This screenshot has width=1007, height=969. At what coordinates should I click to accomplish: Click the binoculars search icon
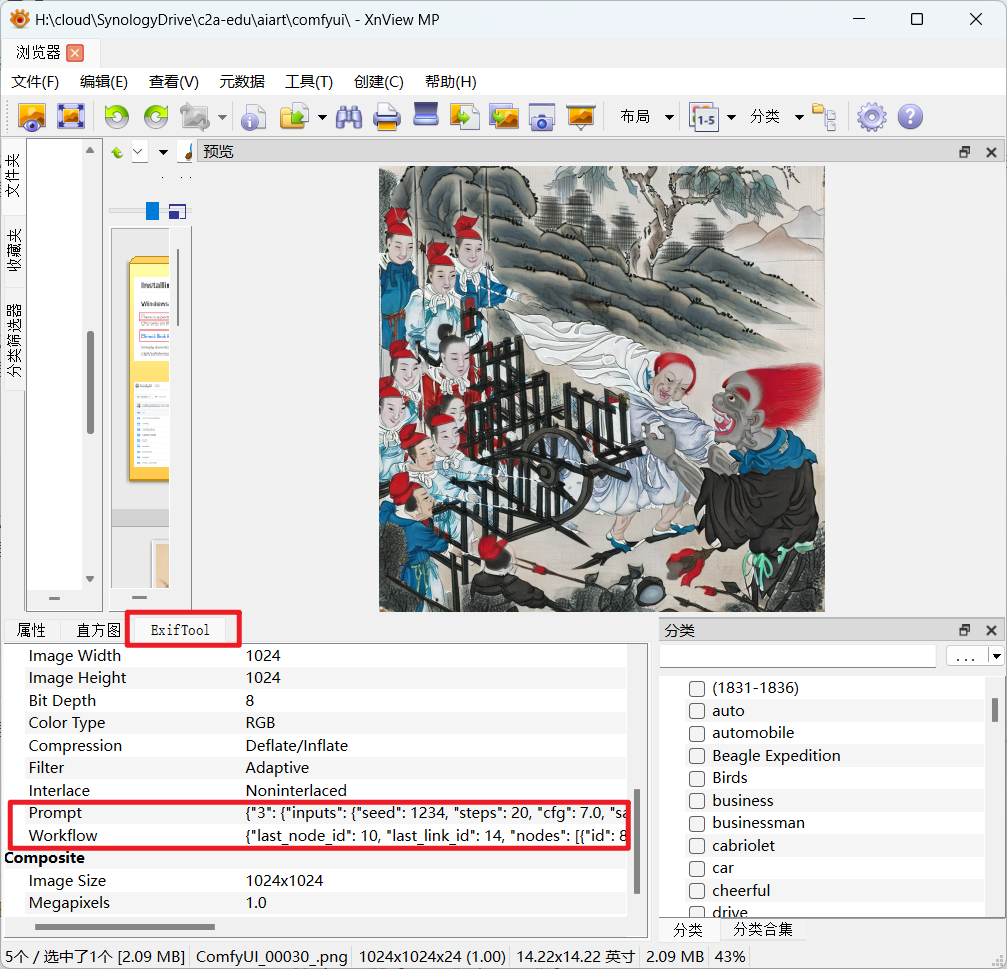point(349,117)
